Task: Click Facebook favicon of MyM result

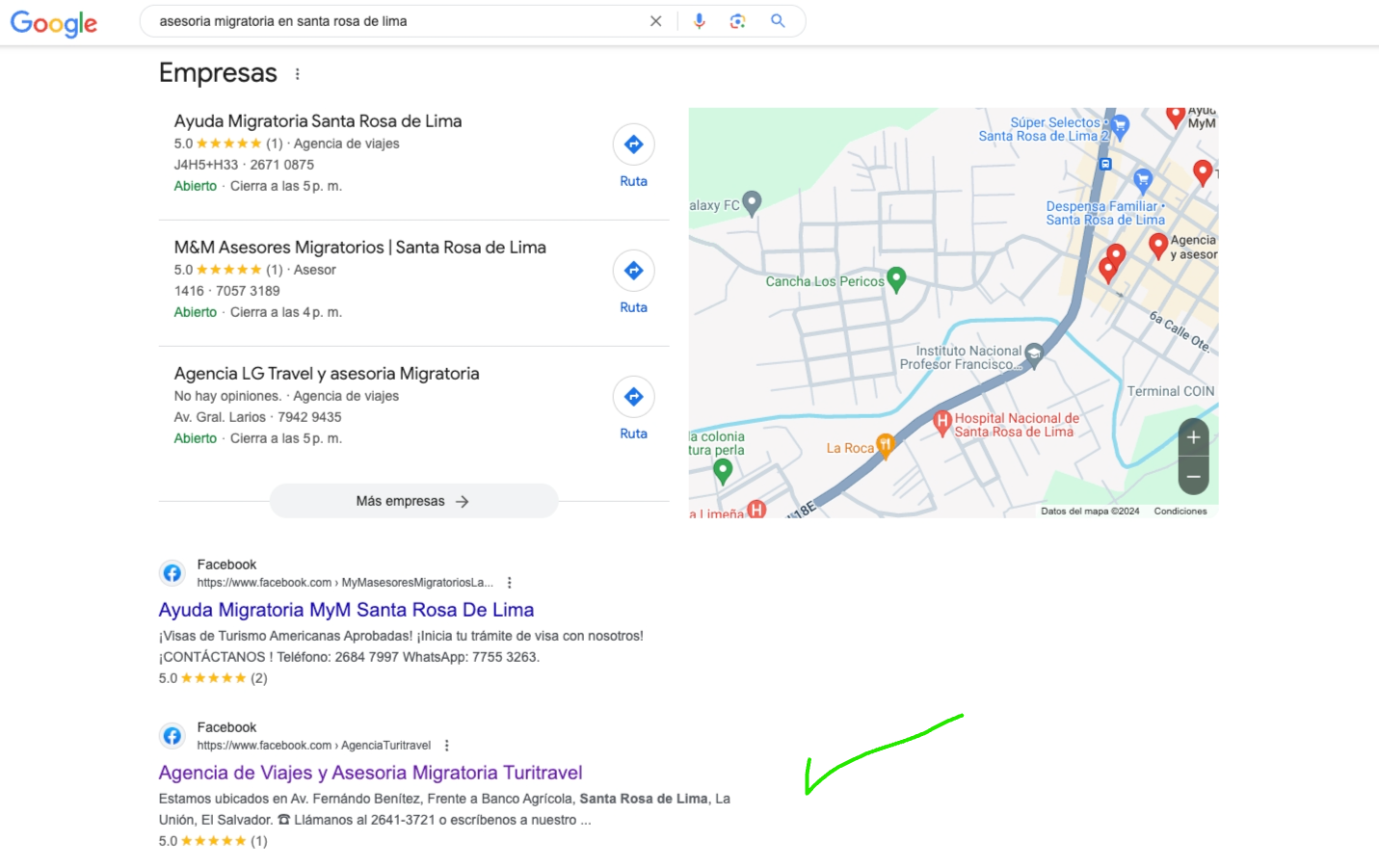Action: (172, 573)
